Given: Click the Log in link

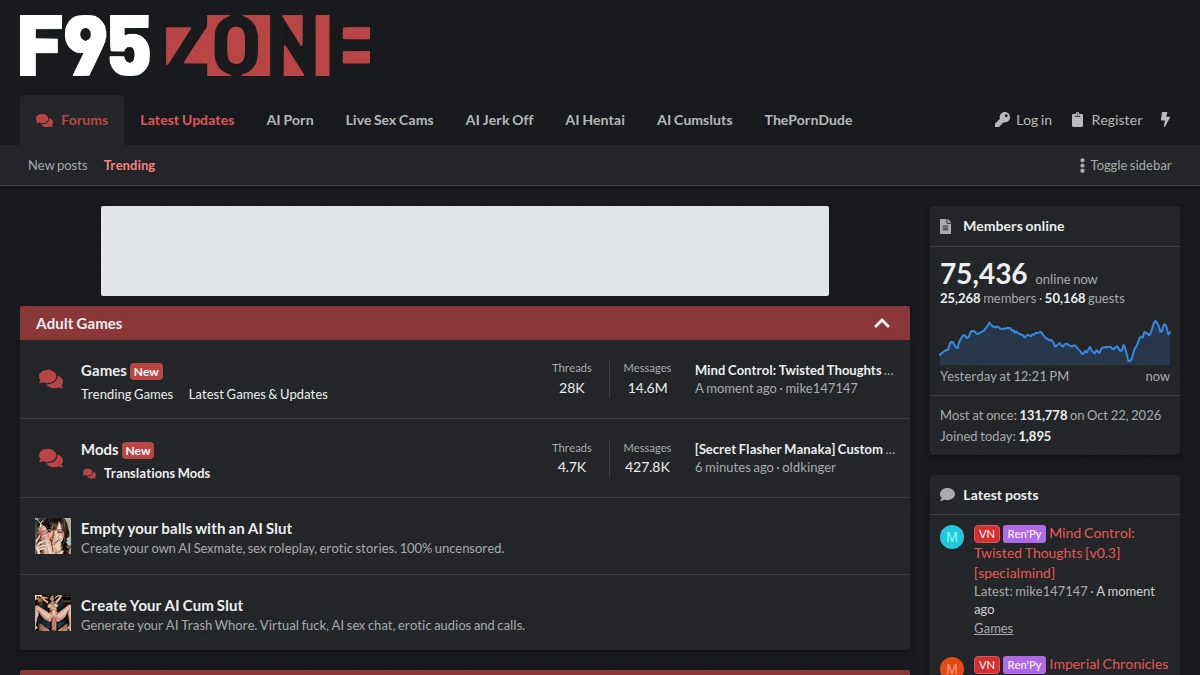Looking at the screenshot, I should 1023,120.
